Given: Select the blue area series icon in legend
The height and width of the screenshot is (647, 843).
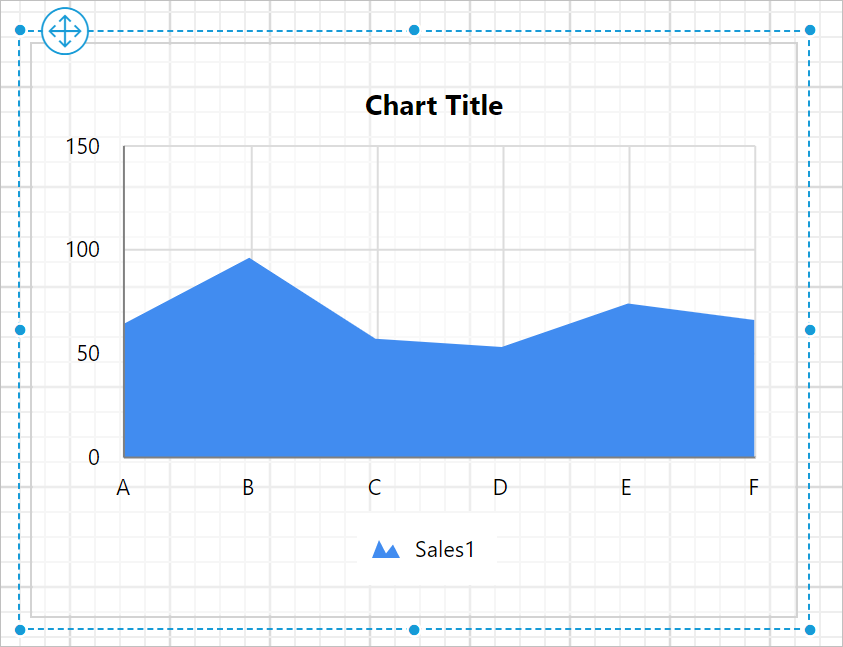Looking at the screenshot, I should coord(386,547).
